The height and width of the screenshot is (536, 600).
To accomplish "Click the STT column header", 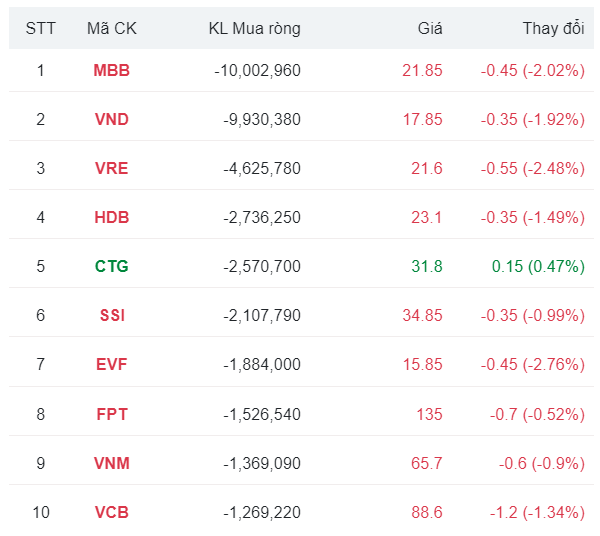I will [41, 28].
